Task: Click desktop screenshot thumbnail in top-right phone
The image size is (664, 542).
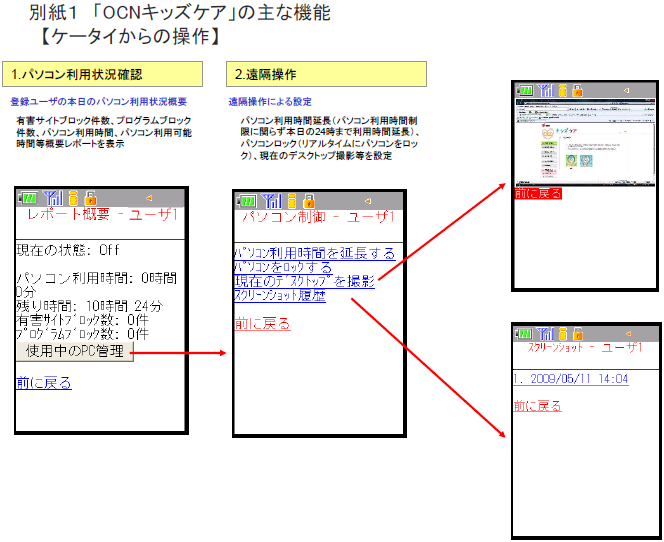Action: (x=585, y=142)
